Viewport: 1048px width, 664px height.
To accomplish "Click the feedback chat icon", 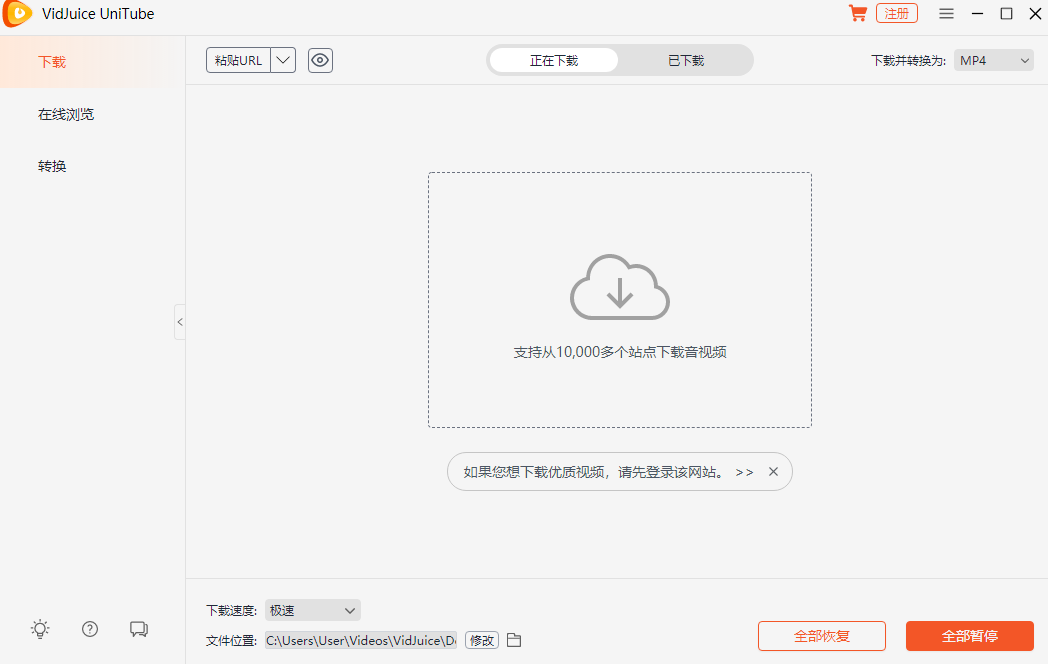I will point(138,629).
